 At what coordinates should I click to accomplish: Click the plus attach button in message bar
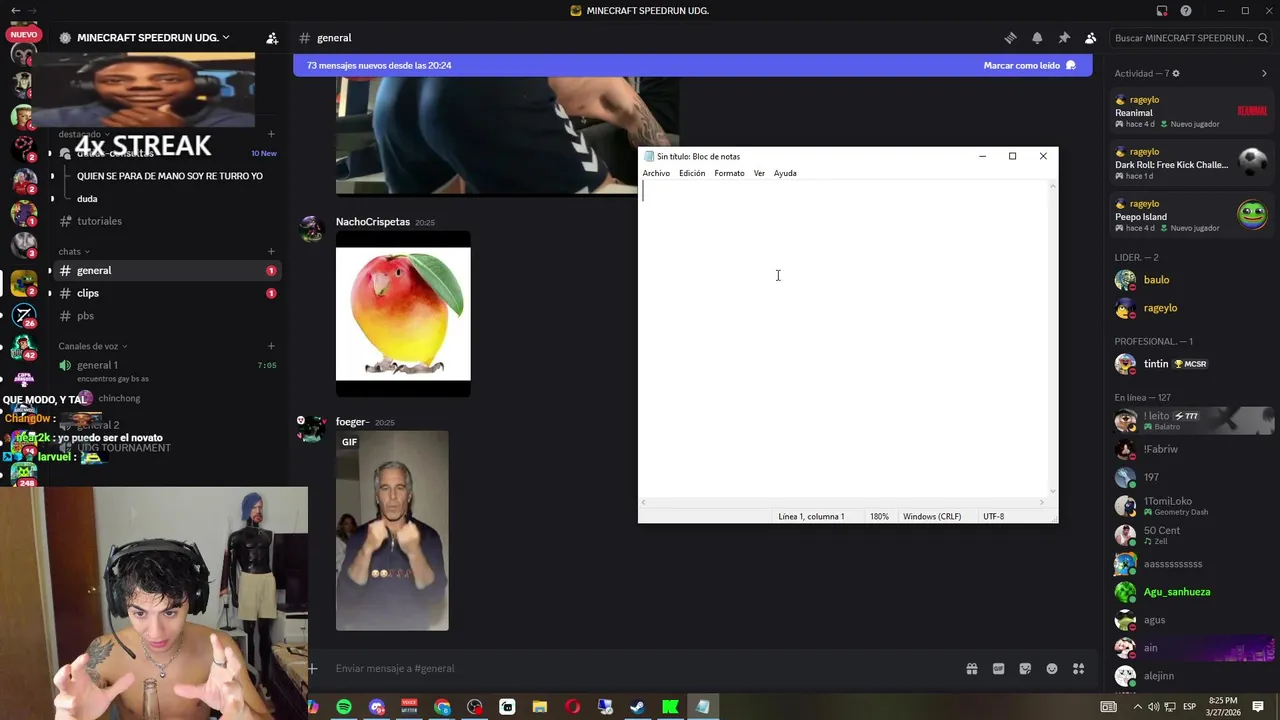point(313,669)
